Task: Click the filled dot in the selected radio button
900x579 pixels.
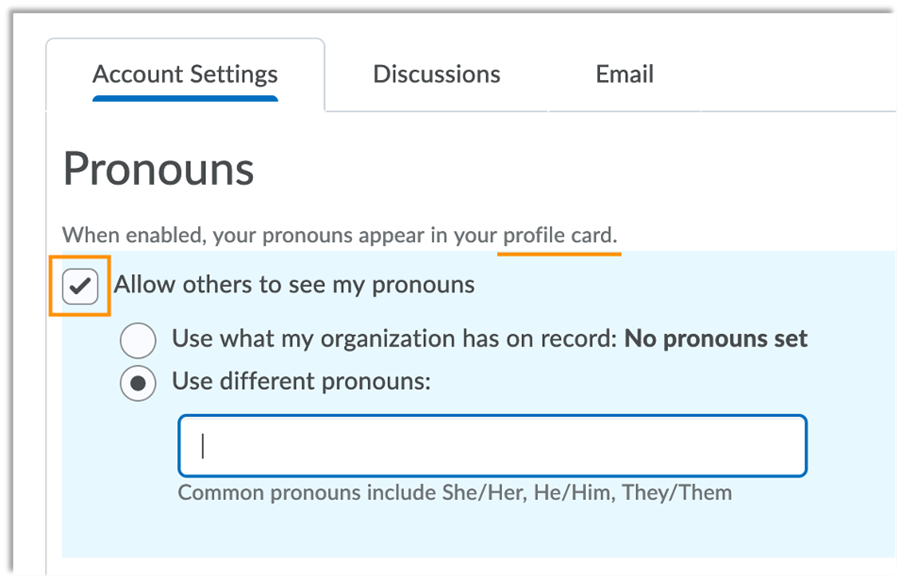Action: (x=138, y=383)
